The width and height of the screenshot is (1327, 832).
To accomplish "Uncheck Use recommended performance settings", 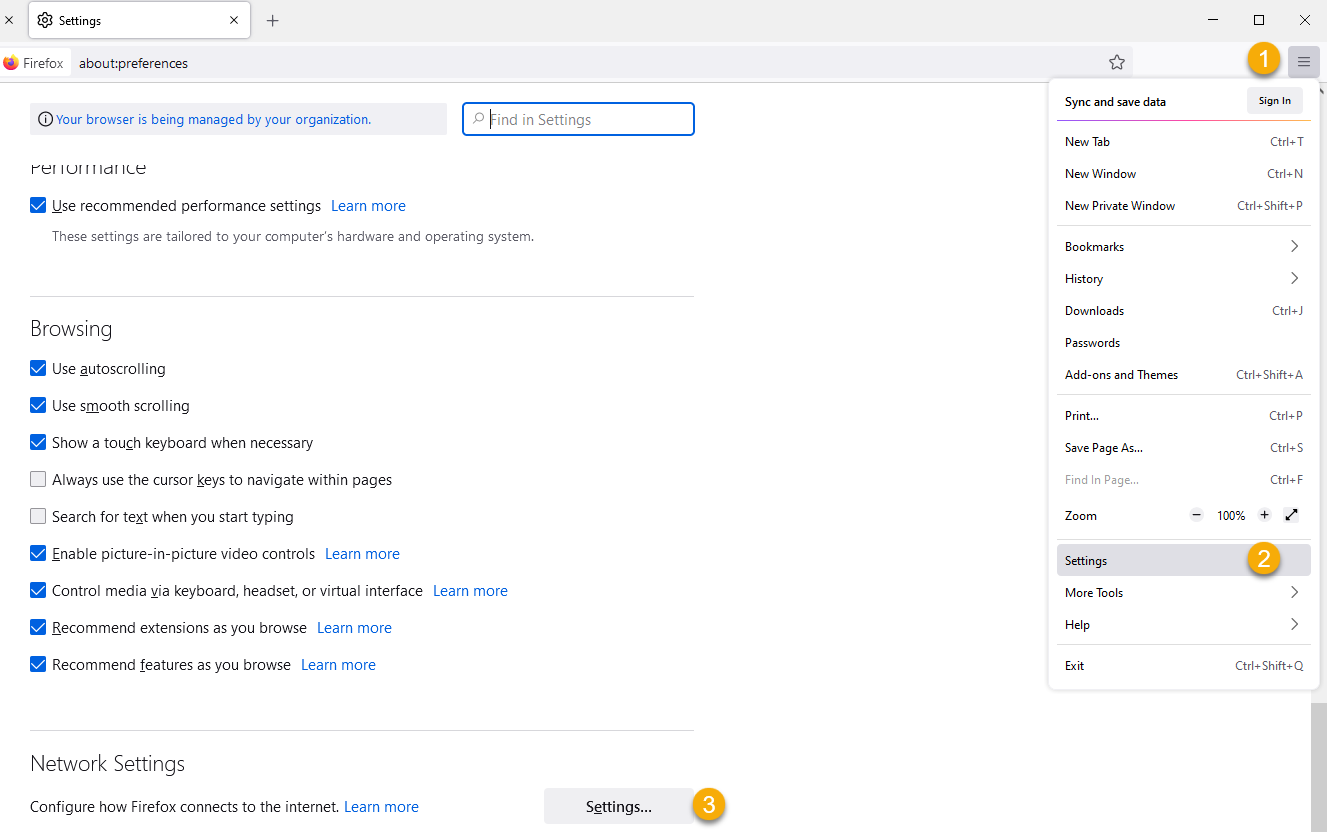I will (38, 205).
